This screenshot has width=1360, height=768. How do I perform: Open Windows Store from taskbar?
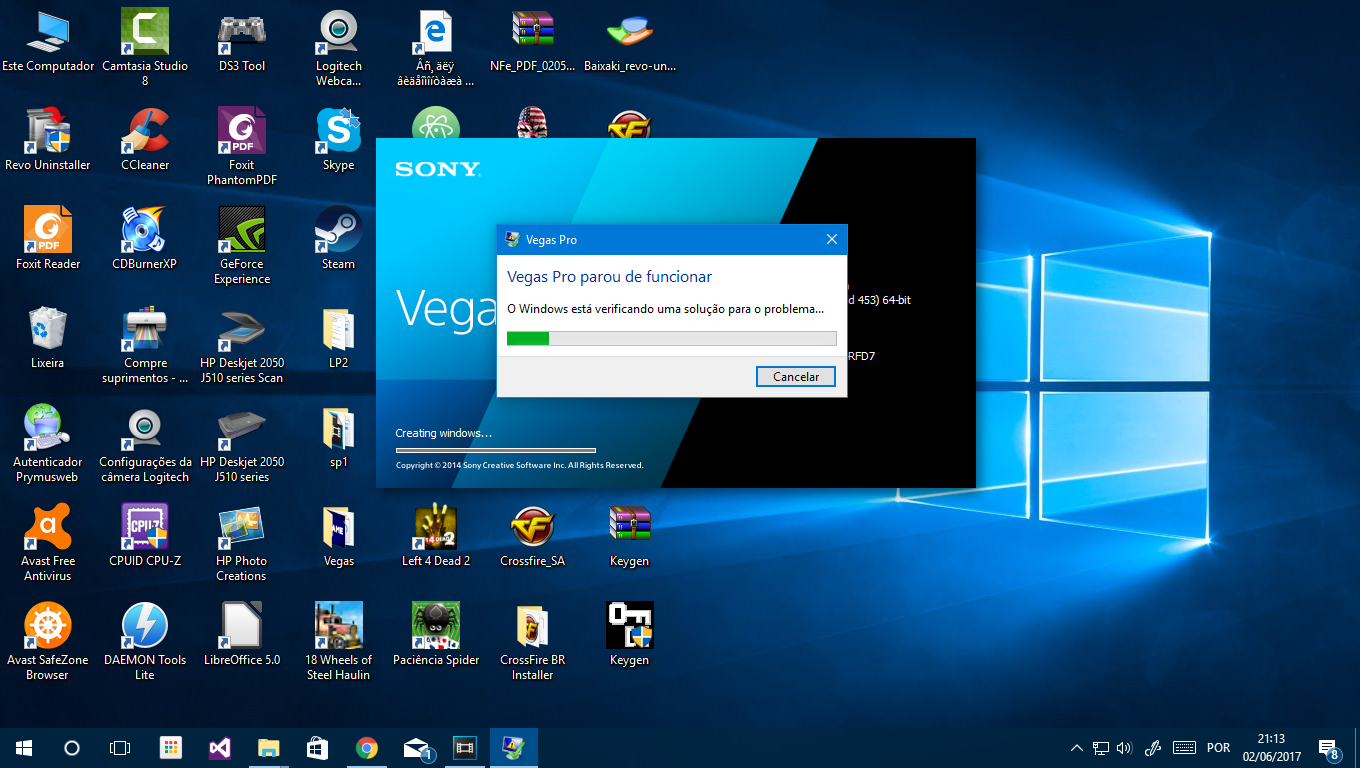(318, 748)
